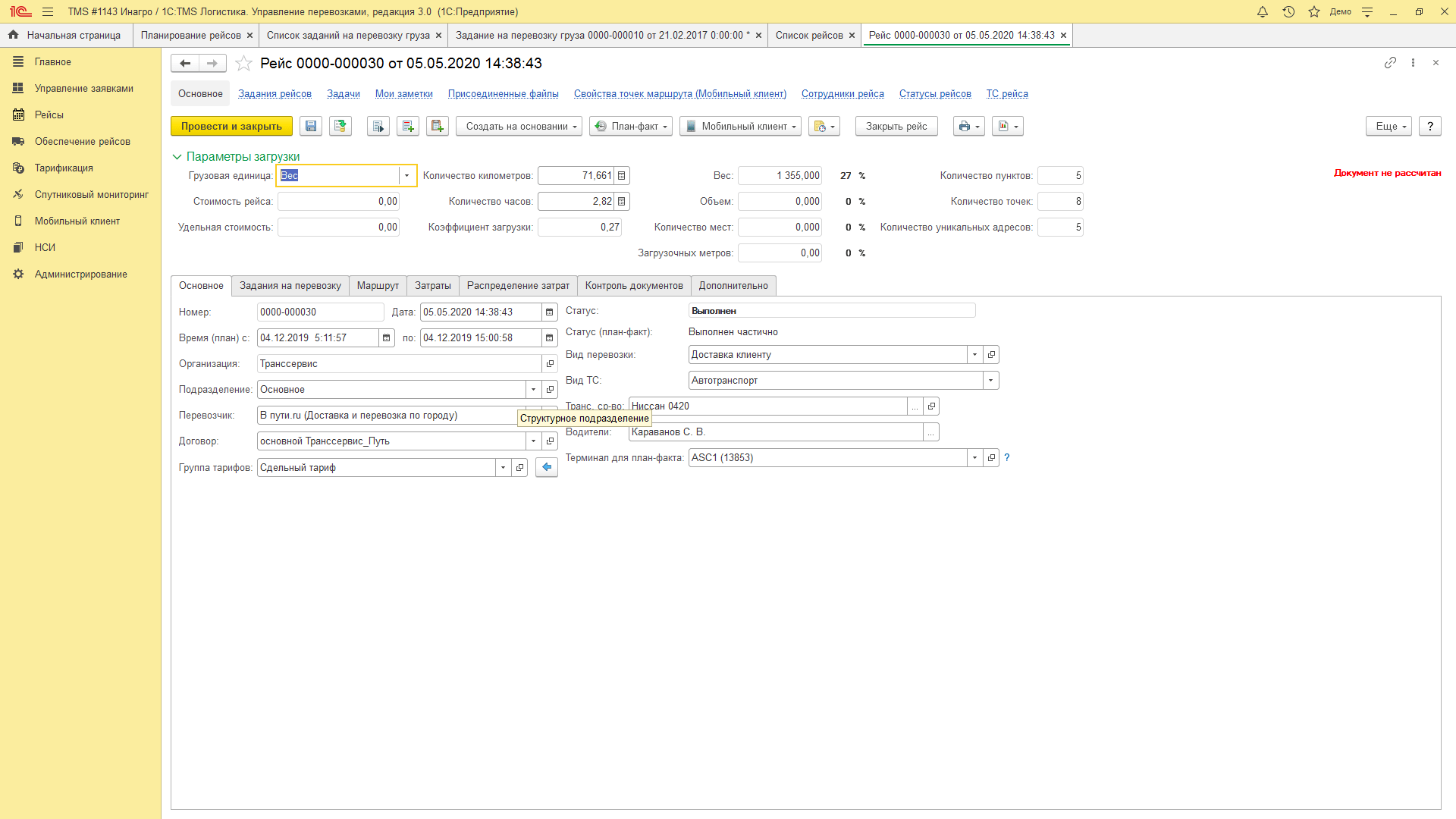Screen dimensions: 1456x819
Task: Click the Закрыть рейс button
Action: click(896, 127)
